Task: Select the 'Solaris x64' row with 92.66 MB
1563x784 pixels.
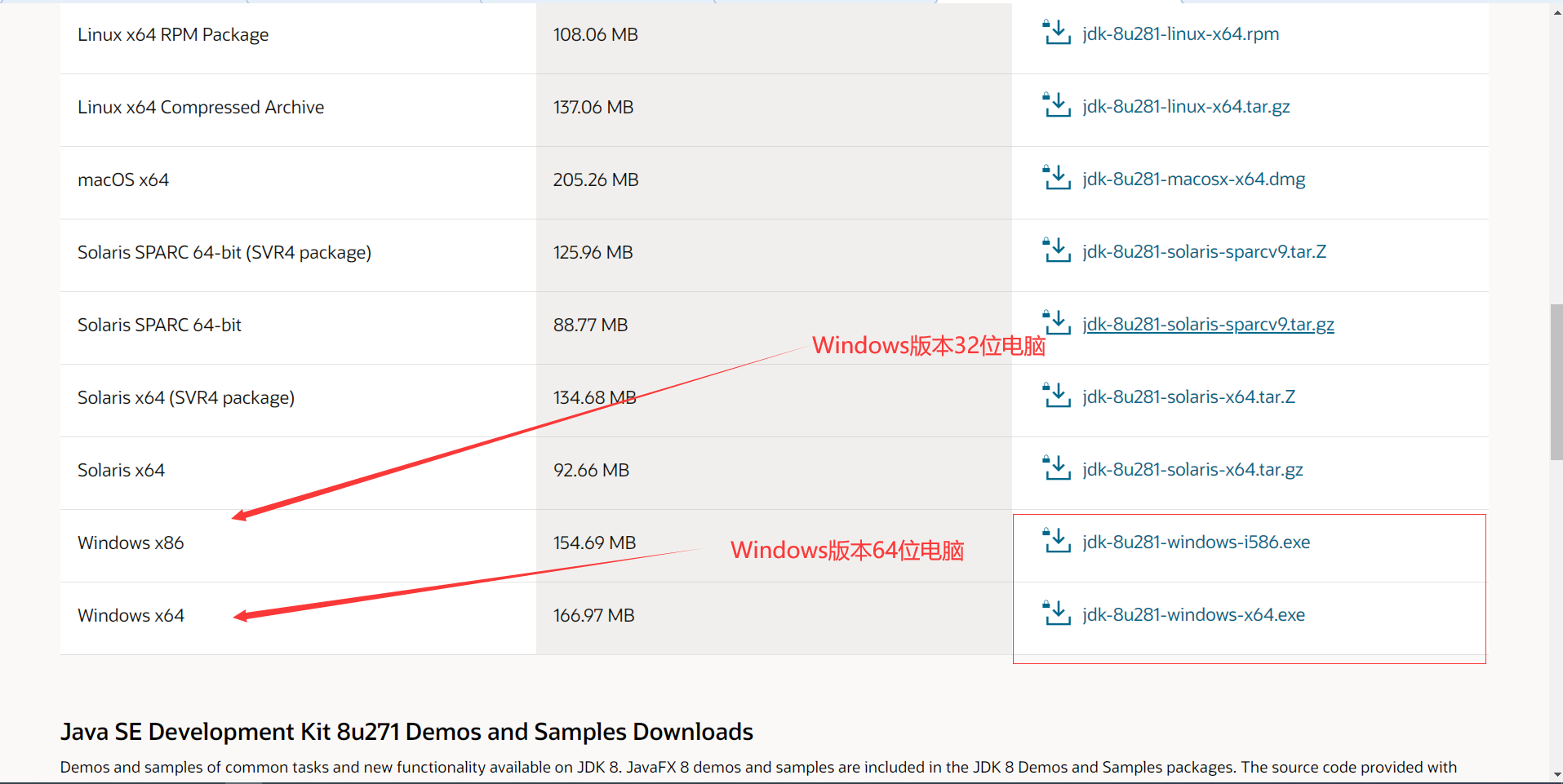Action: pyautogui.click(x=774, y=473)
